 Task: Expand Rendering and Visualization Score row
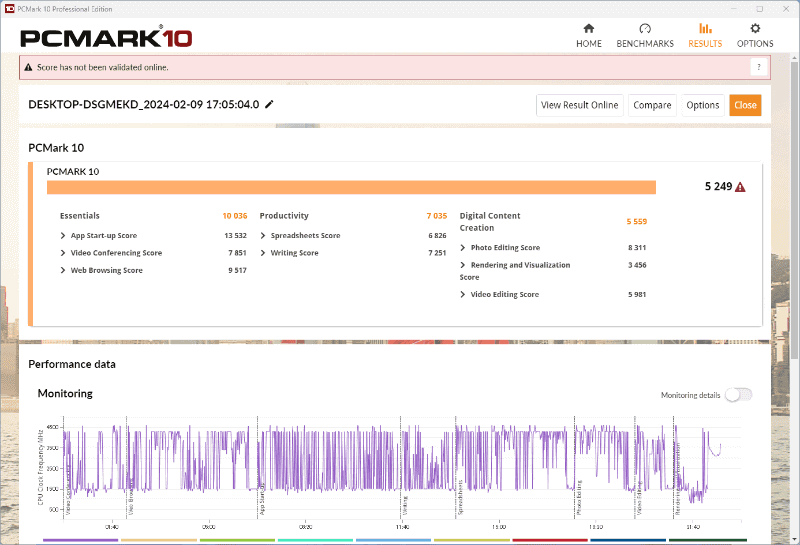click(463, 265)
